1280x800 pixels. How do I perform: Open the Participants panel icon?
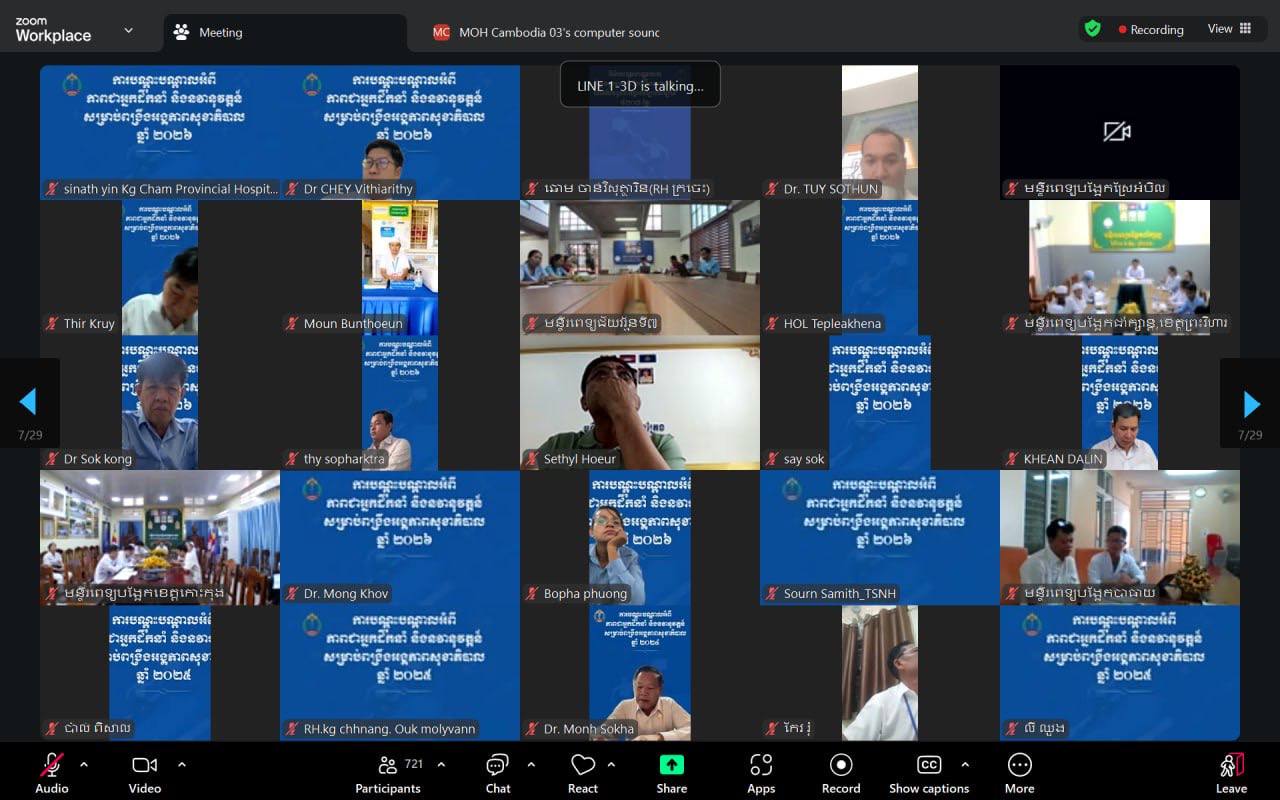tap(388, 766)
